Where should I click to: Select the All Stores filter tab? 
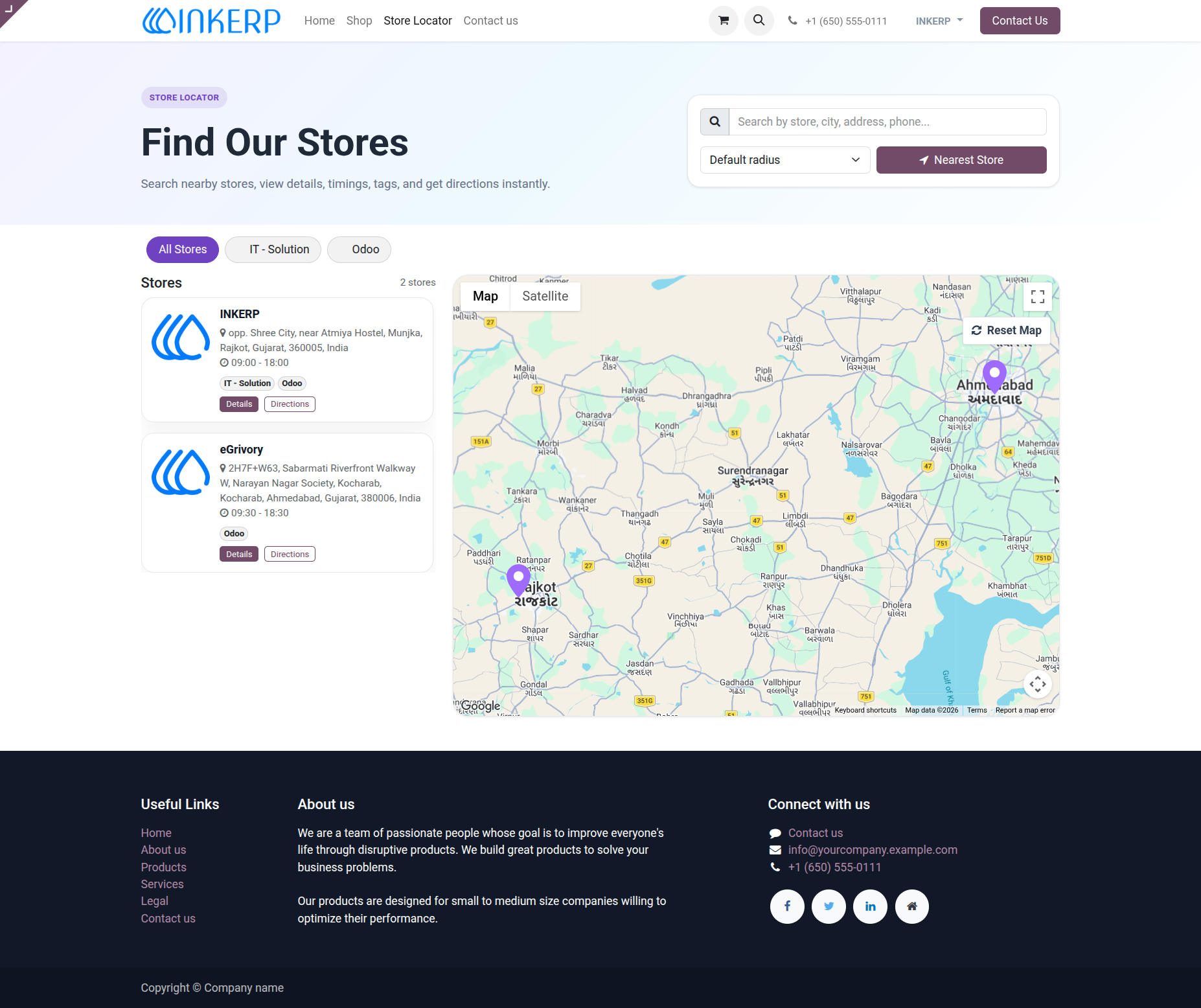pyautogui.click(x=183, y=249)
